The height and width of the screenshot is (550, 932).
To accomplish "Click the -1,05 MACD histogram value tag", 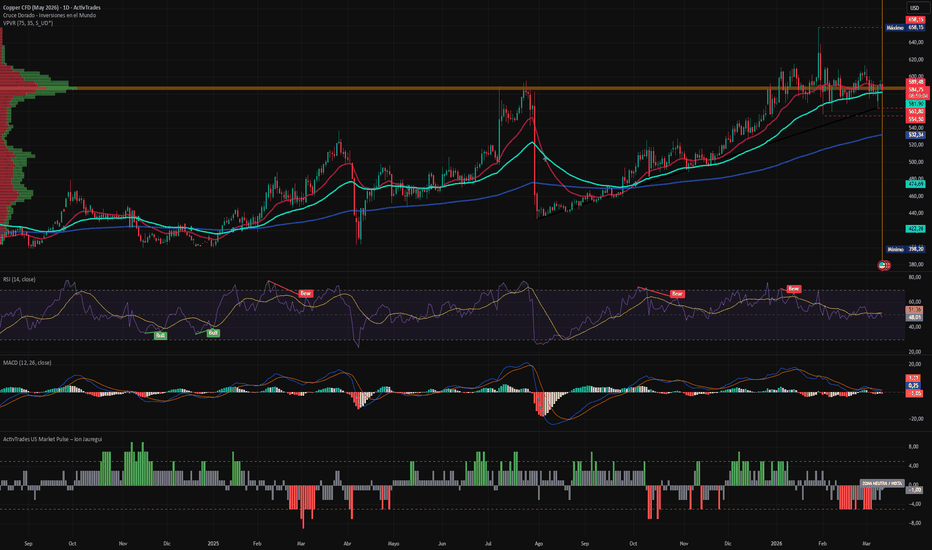I will click(915, 393).
